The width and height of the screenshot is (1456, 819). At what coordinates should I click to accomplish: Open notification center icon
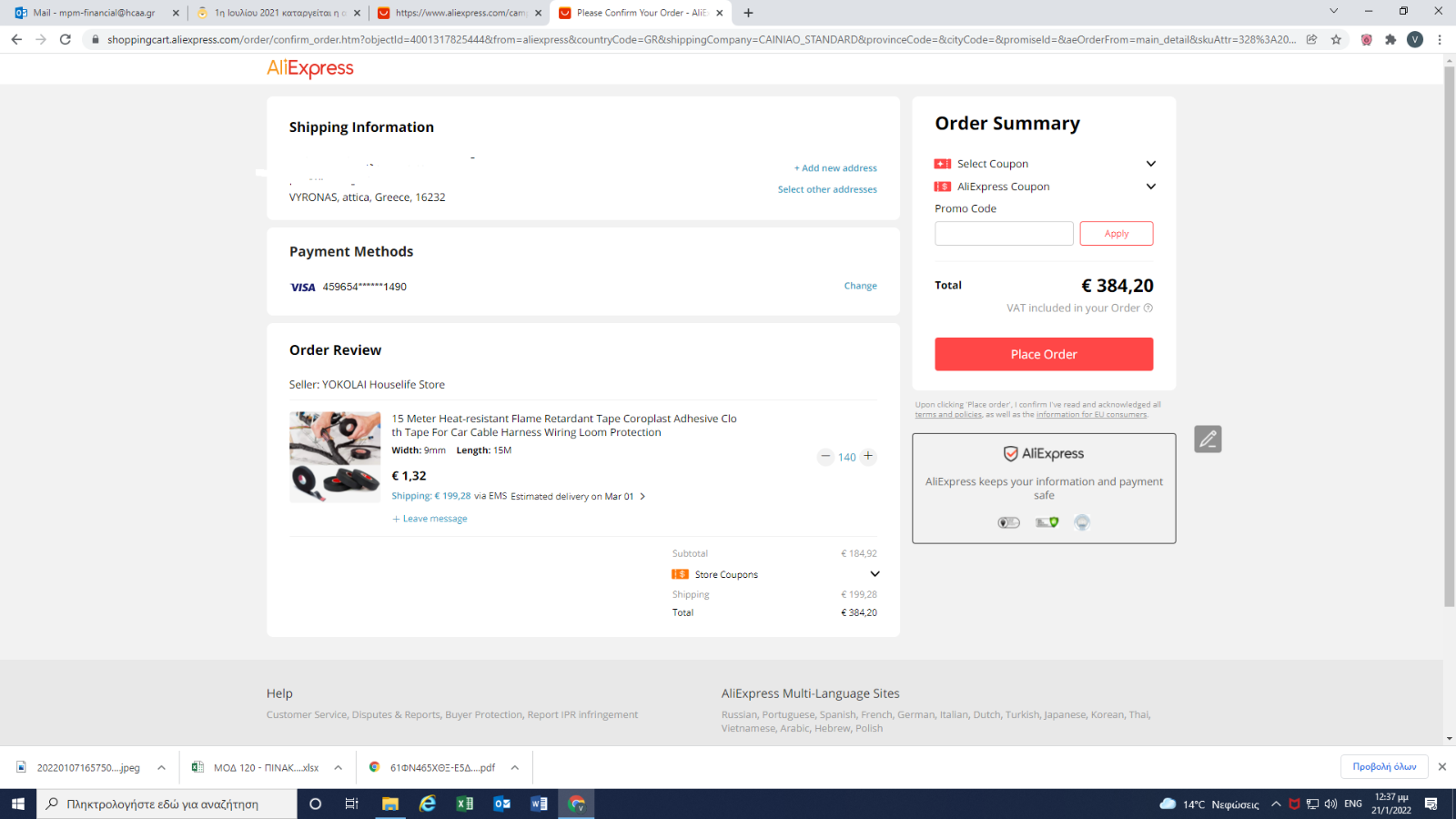click(1431, 804)
